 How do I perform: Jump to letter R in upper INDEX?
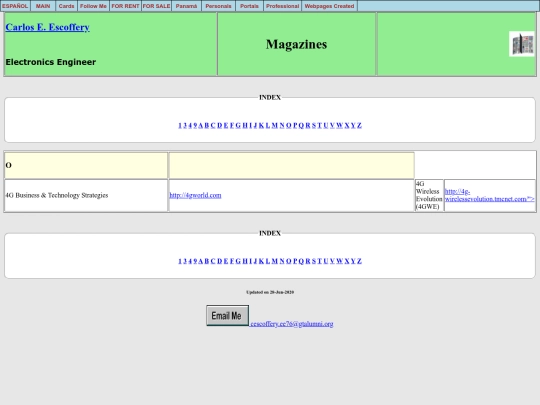(308, 125)
